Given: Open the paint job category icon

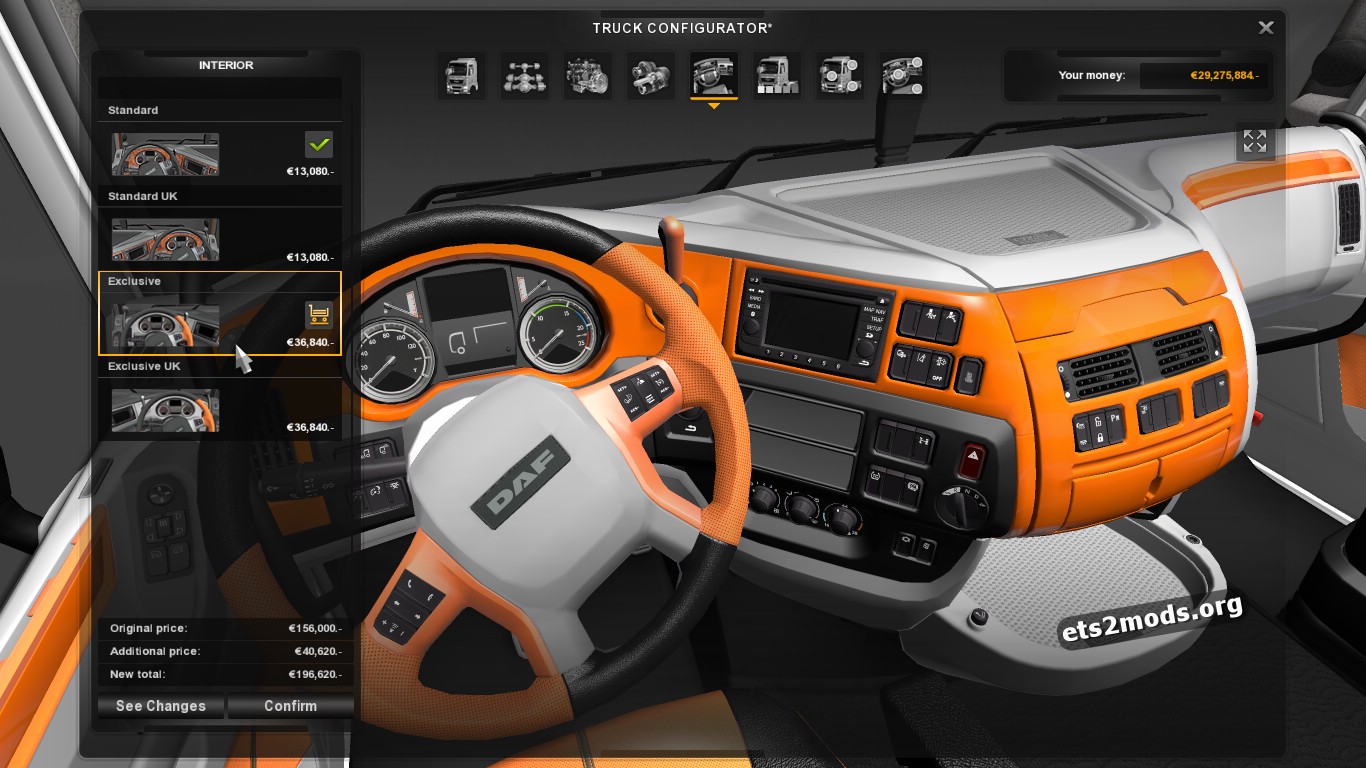Looking at the screenshot, I should [x=777, y=76].
